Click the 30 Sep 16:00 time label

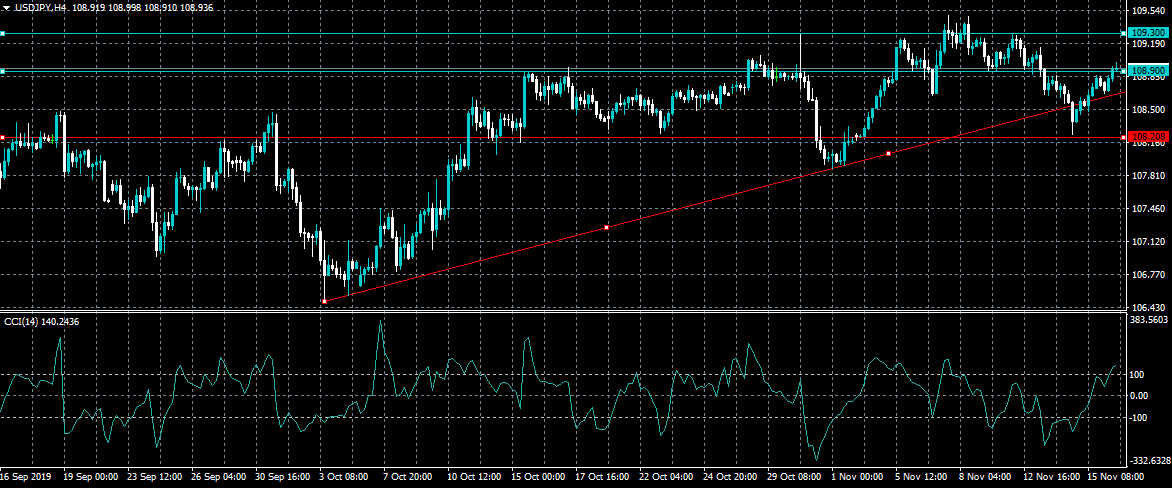click(x=283, y=476)
